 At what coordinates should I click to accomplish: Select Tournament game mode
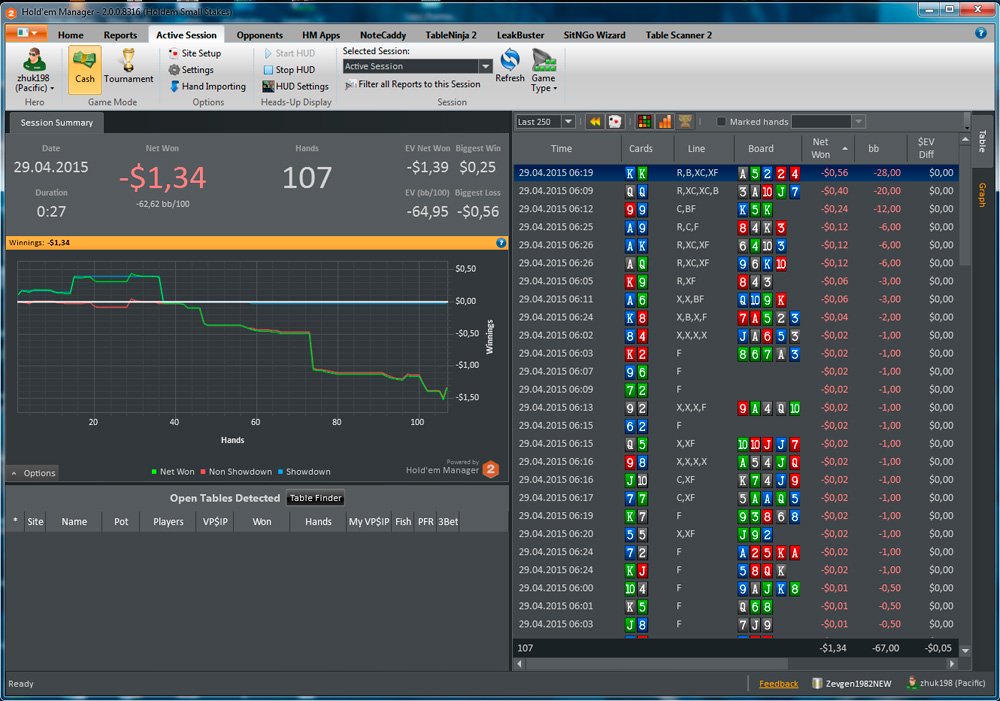point(128,67)
